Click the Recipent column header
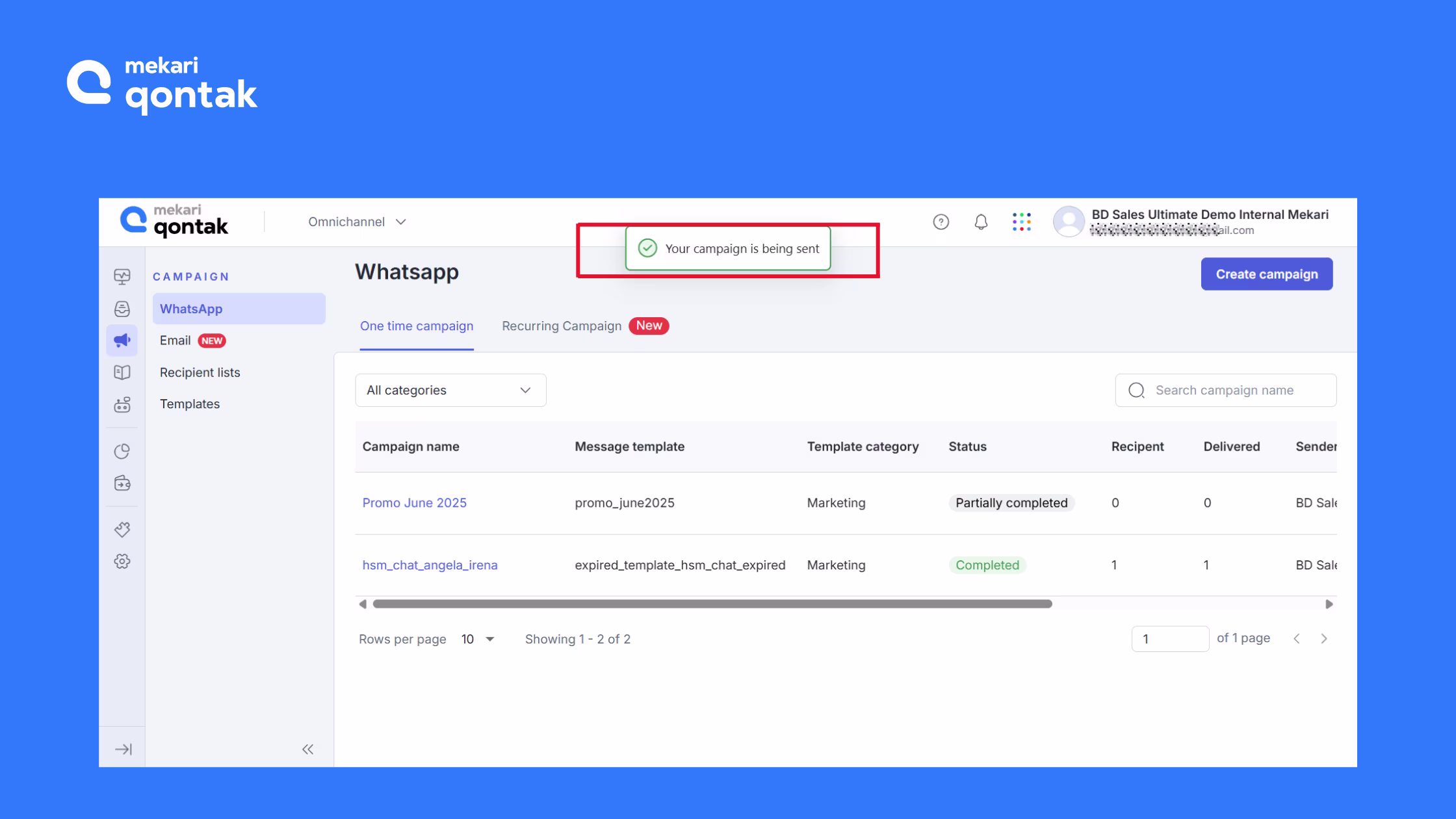1456x819 pixels. click(x=1137, y=447)
